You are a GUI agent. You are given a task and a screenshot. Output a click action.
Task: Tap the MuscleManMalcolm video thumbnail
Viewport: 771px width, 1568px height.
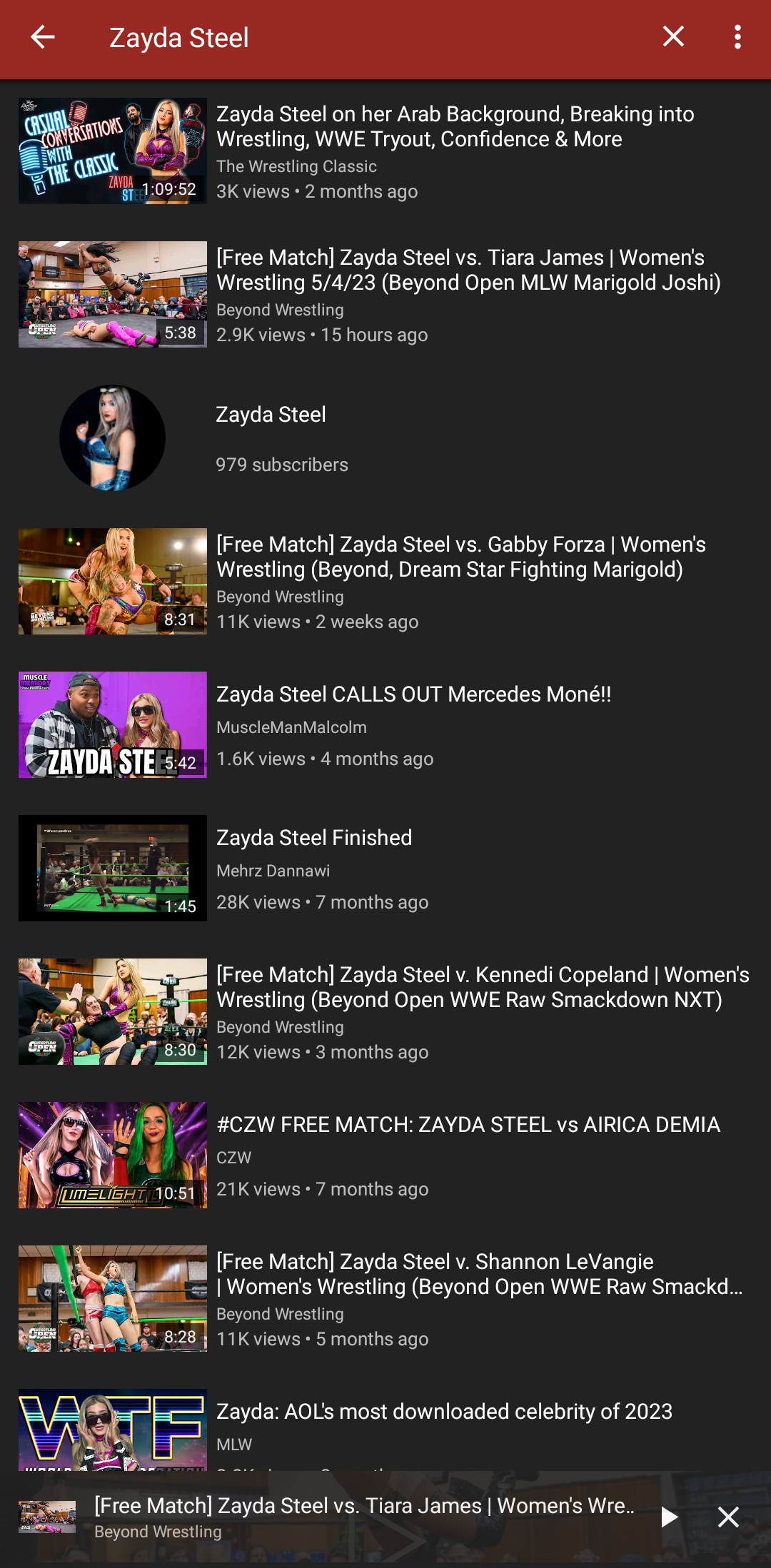pyautogui.click(x=113, y=724)
